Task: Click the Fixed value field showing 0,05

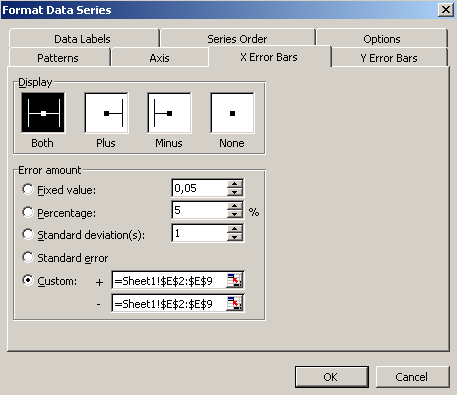Action: click(200, 188)
